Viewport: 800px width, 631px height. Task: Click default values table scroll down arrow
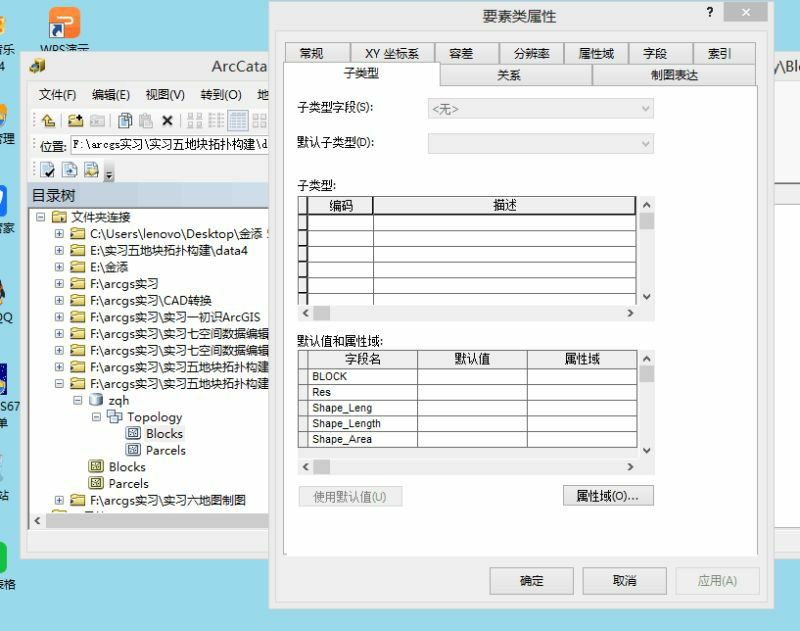tap(646, 450)
